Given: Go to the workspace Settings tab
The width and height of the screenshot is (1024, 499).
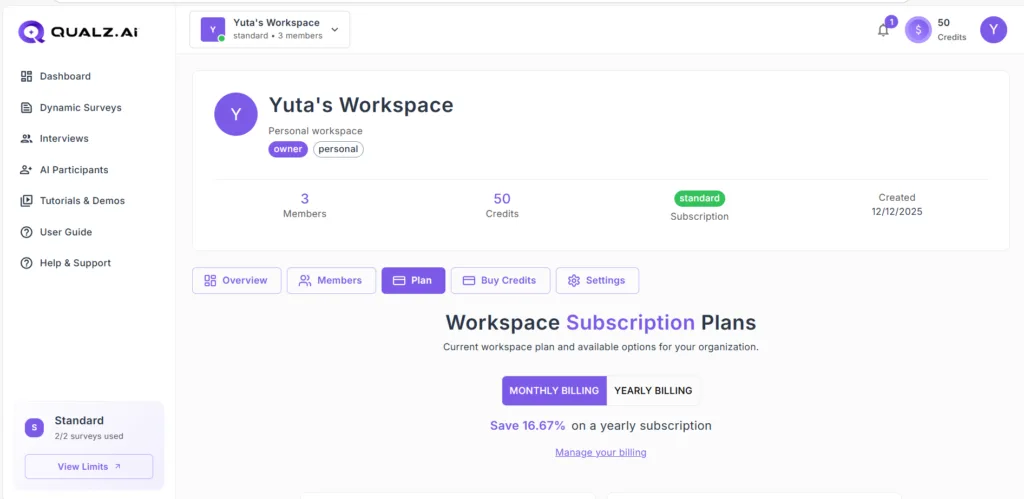Looking at the screenshot, I should coord(597,281).
